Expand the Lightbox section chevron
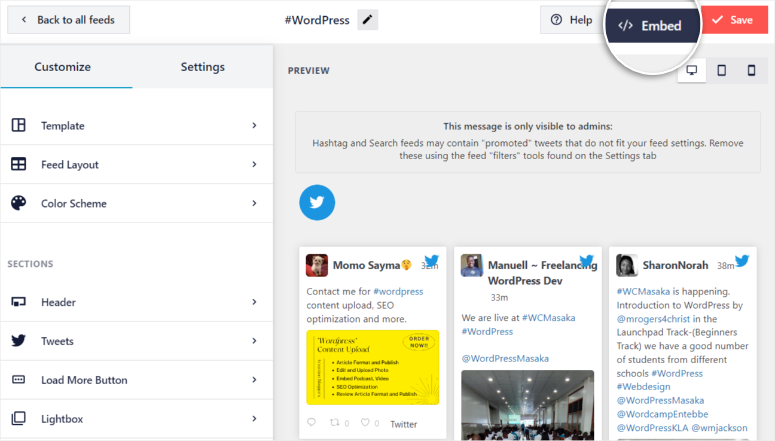Image resolution: width=775 pixels, height=441 pixels. pyautogui.click(x=254, y=418)
